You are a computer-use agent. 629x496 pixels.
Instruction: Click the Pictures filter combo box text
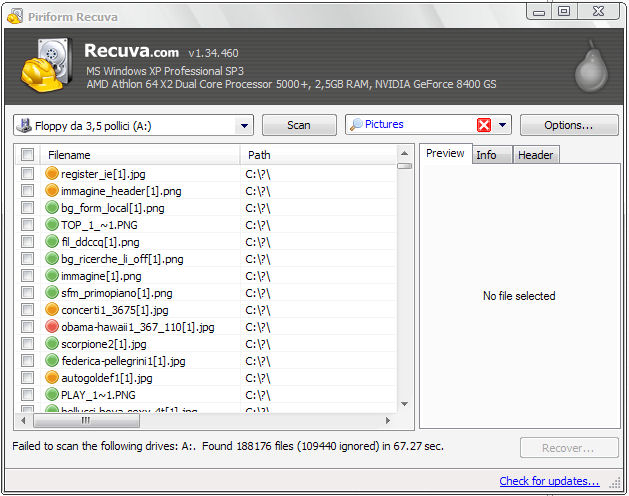coord(384,124)
